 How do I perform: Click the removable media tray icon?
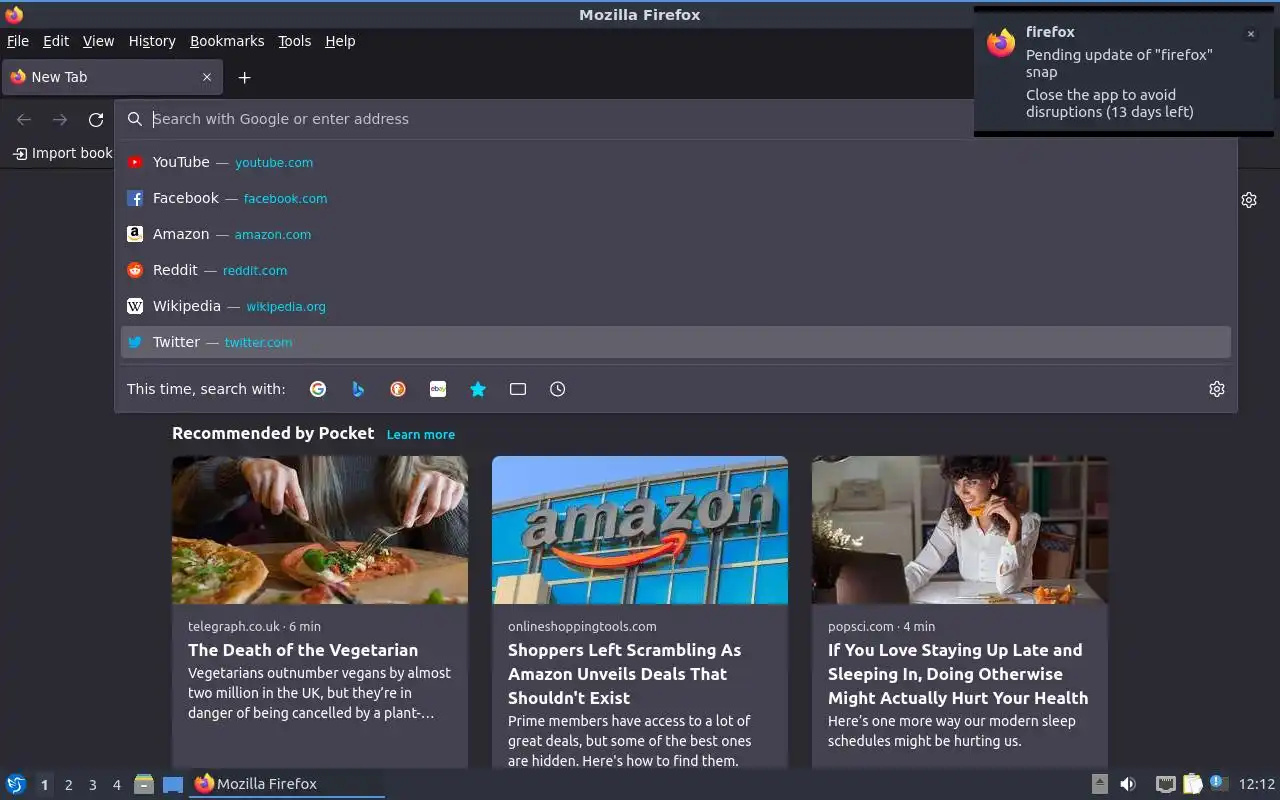1099,784
